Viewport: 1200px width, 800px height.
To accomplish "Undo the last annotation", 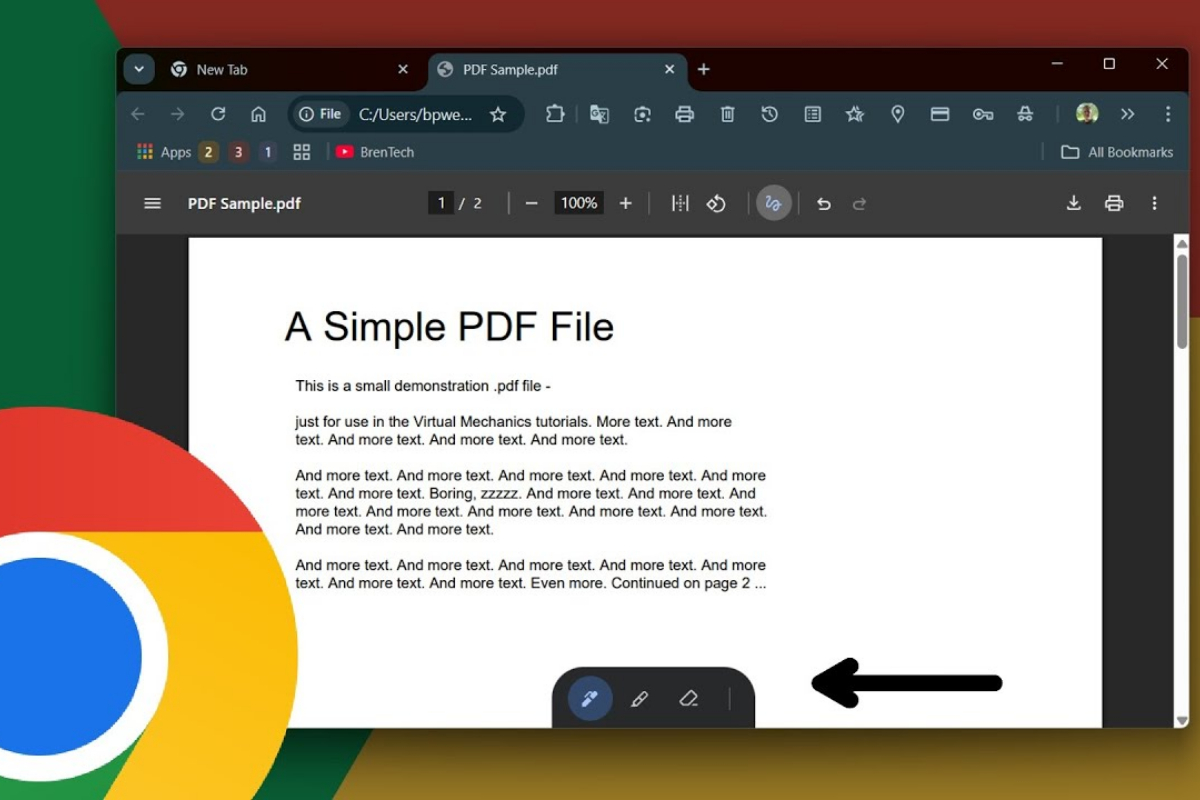I will [824, 204].
